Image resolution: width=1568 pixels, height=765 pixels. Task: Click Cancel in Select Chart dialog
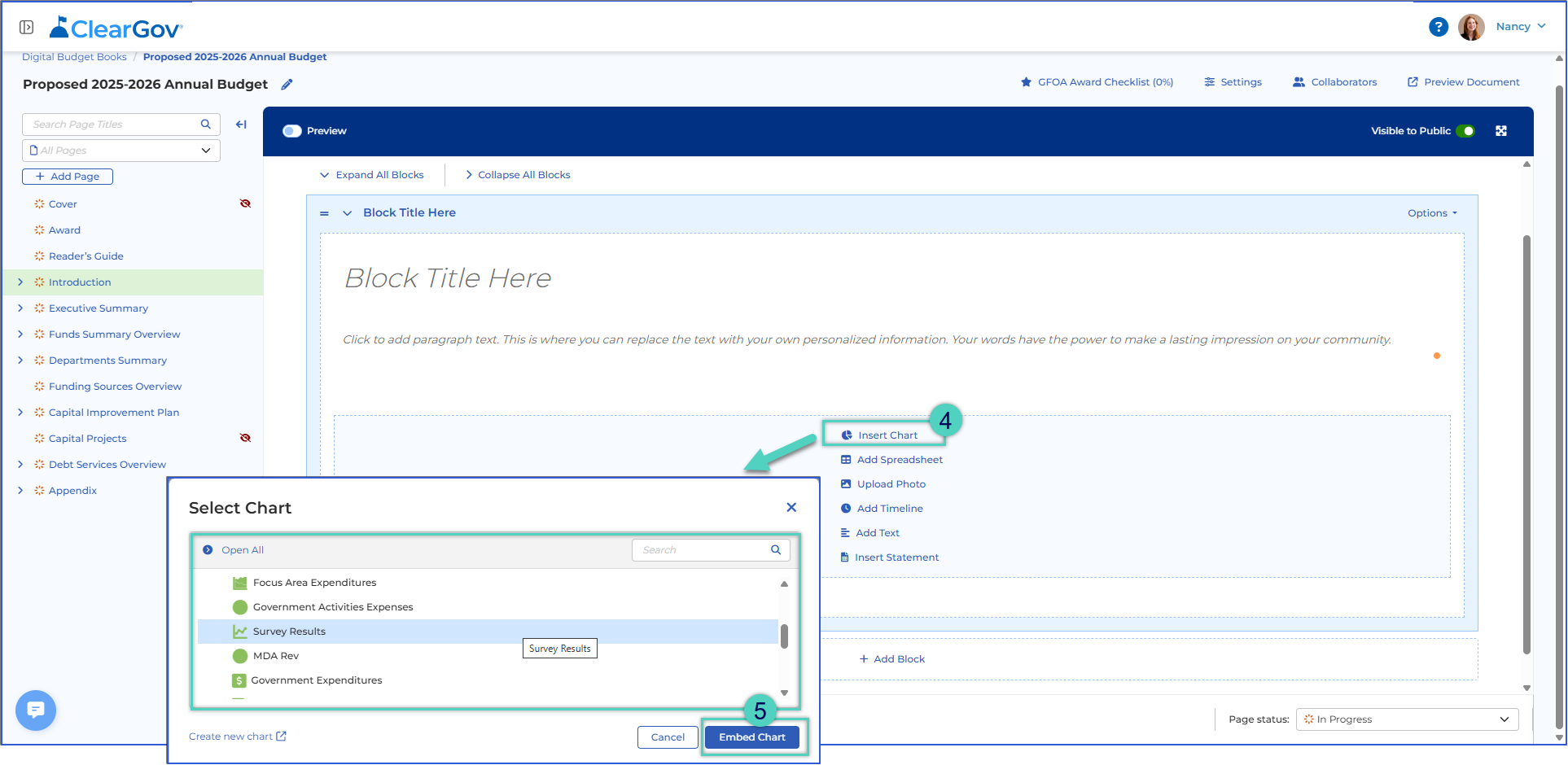(668, 737)
